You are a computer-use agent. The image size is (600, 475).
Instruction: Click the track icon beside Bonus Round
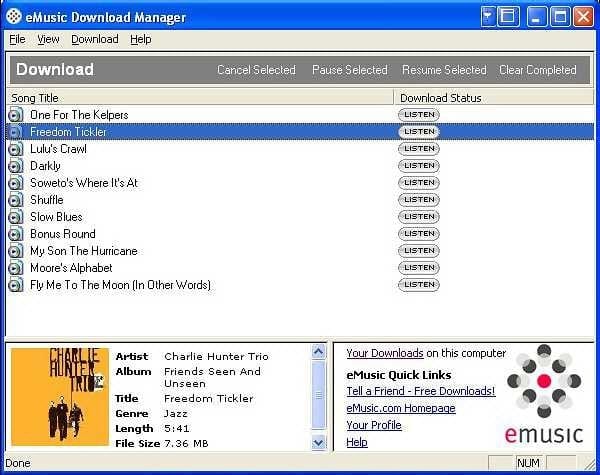[x=15, y=234]
